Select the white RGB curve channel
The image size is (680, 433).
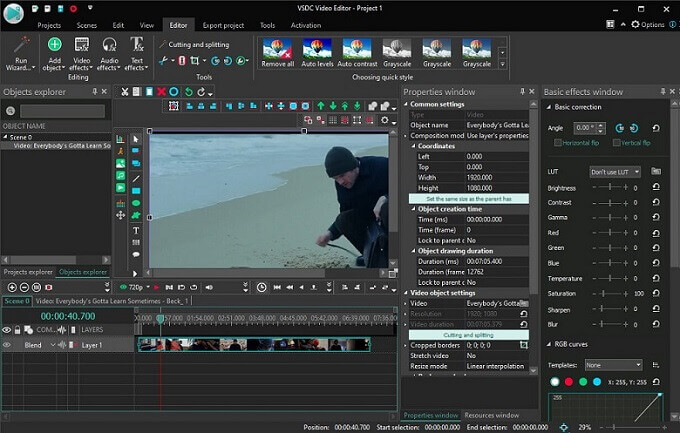click(555, 382)
